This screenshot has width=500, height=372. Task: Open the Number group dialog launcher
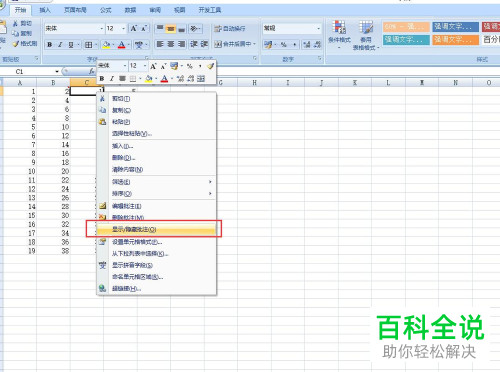pyautogui.click(x=319, y=59)
